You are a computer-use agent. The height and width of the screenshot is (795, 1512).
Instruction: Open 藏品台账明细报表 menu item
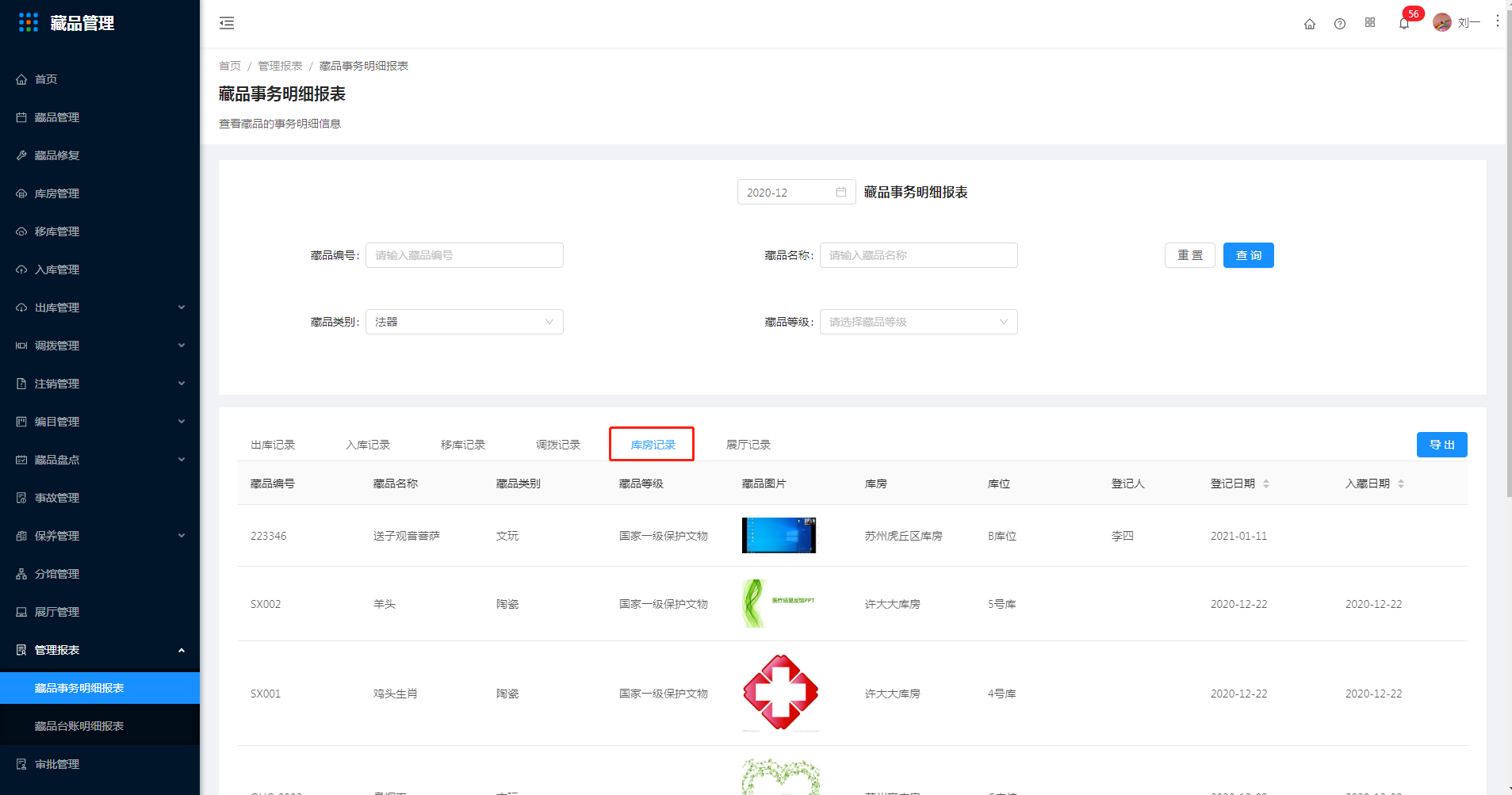tap(100, 726)
